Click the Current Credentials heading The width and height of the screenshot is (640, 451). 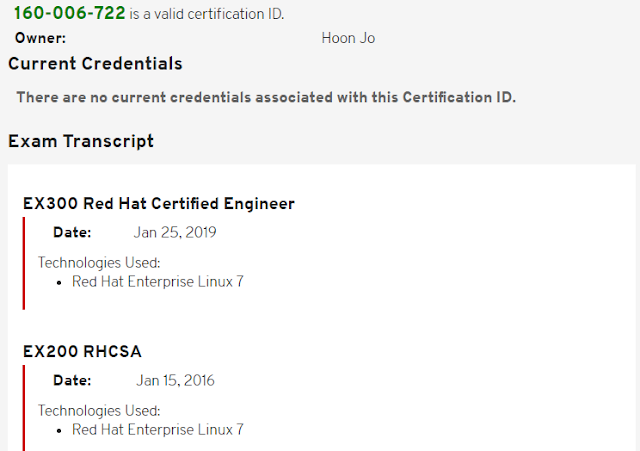click(x=95, y=64)
